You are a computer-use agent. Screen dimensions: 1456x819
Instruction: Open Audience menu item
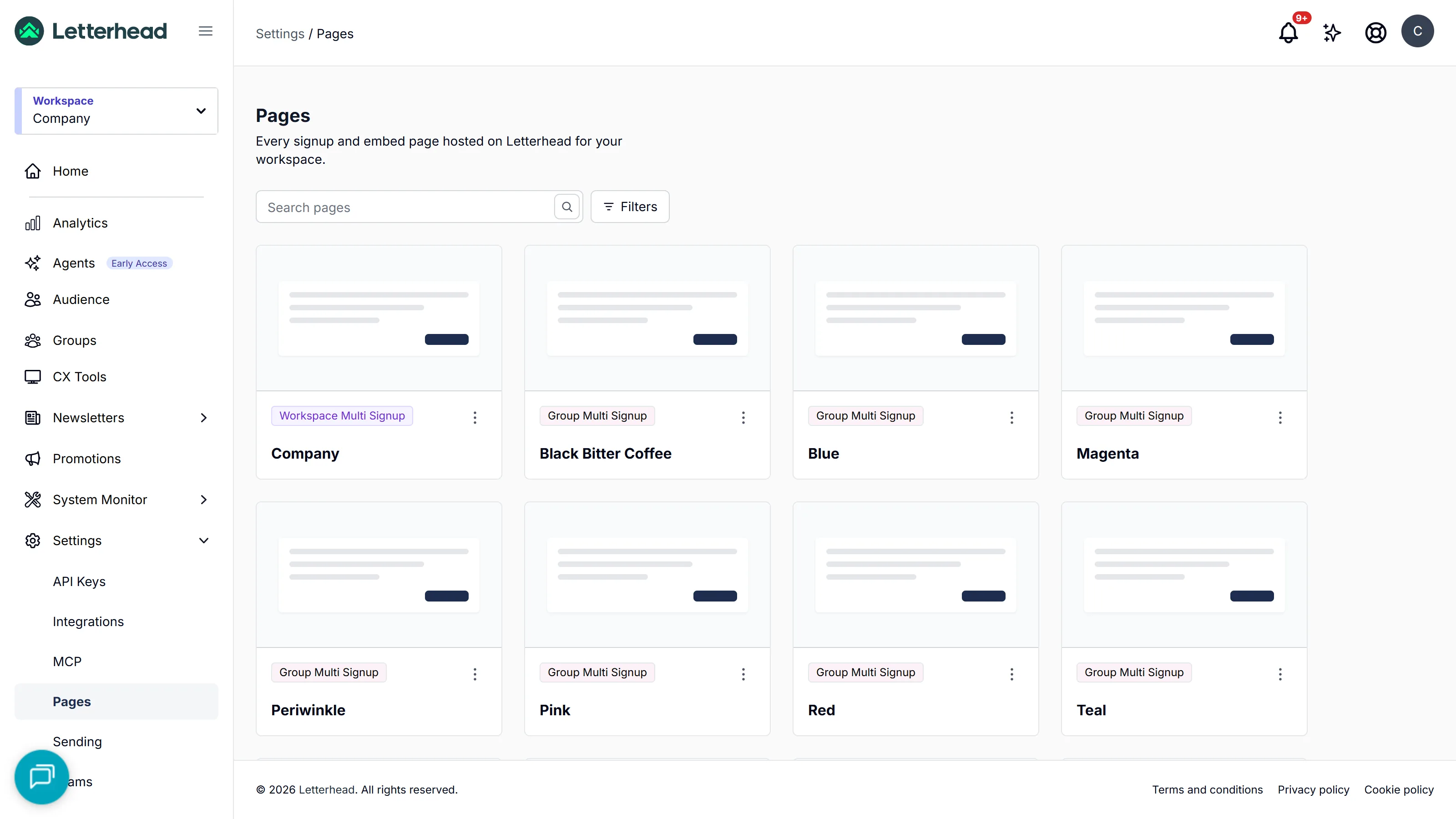pyautogui.click(x=81, y=299)
